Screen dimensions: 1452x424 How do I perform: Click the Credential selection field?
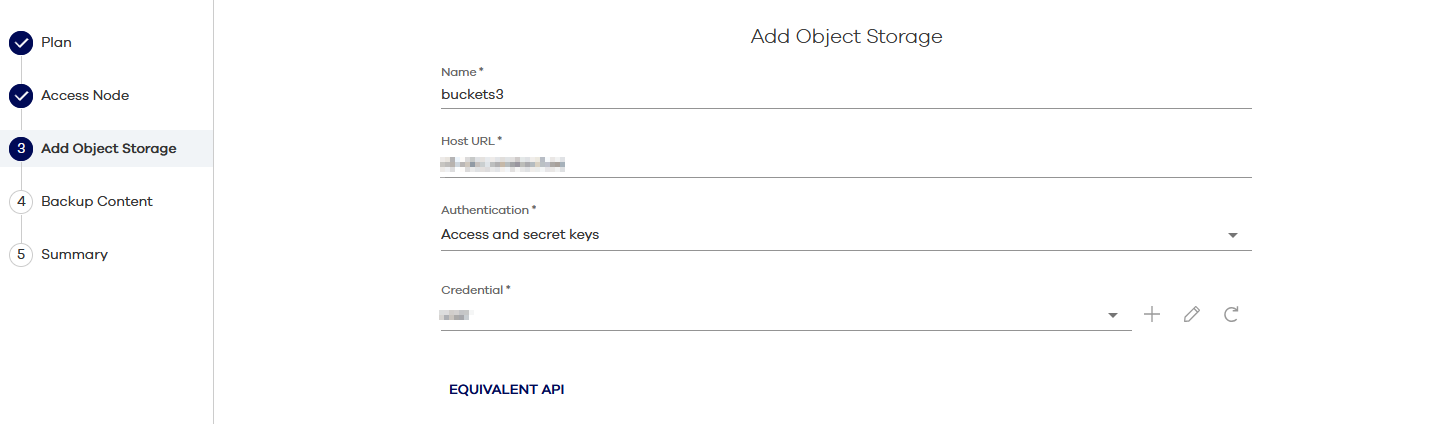click(x=770, y=316)
